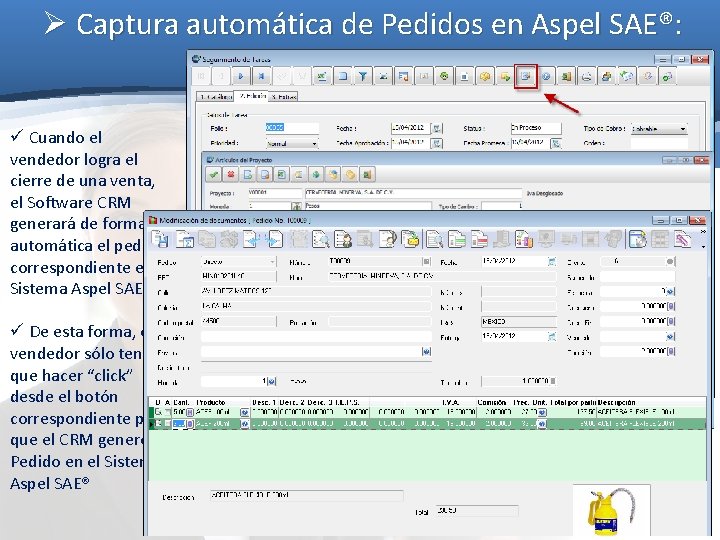Click the generate order icon boxed in red

pyautogui.click(x=525, y=77)
